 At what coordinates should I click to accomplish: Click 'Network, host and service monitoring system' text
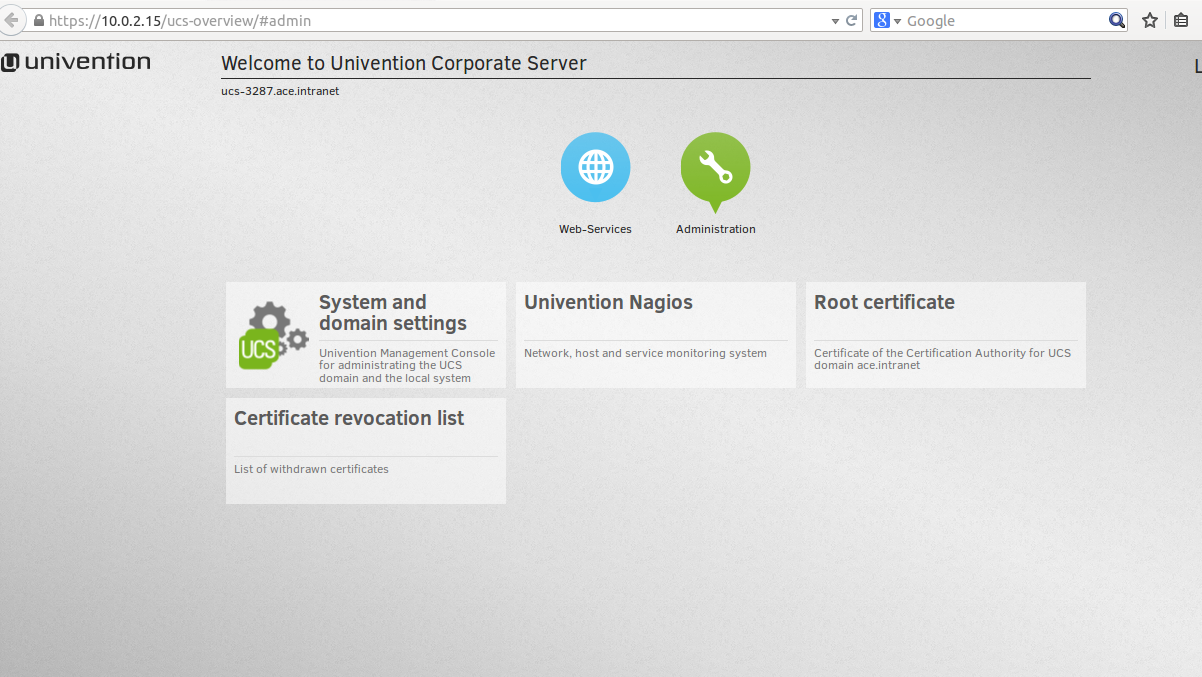(x=645, y=353)
